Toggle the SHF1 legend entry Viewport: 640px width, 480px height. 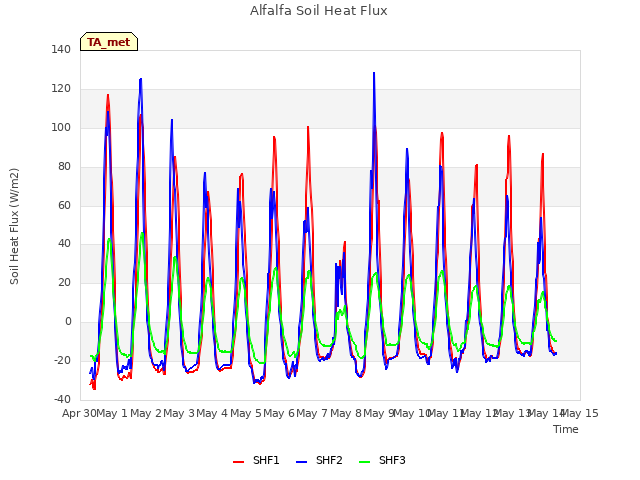tap(256, 460)
